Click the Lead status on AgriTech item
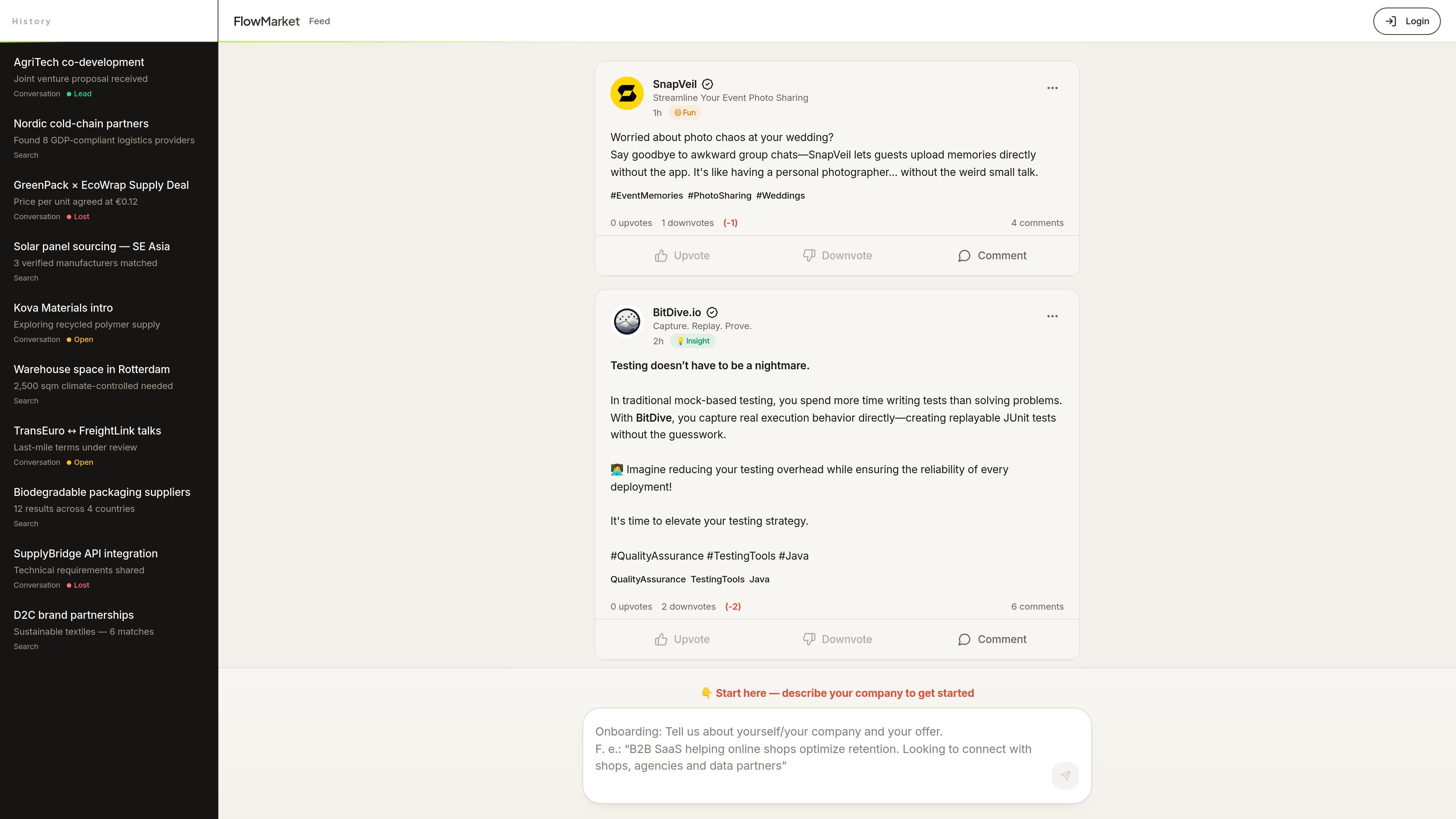The image size is (1456, 819). (79, 94)
